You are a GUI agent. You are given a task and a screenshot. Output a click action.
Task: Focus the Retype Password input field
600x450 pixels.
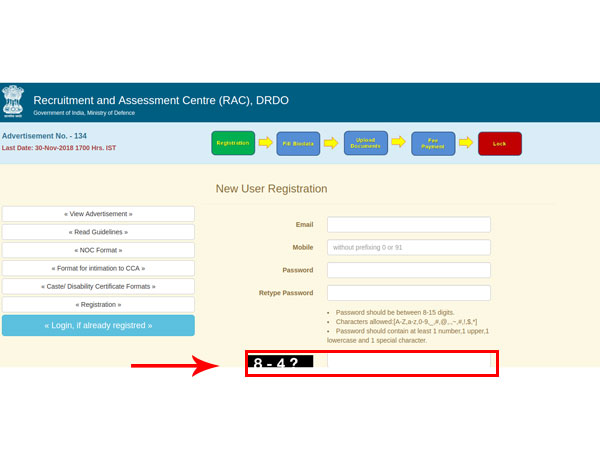[x=409, y=293]
